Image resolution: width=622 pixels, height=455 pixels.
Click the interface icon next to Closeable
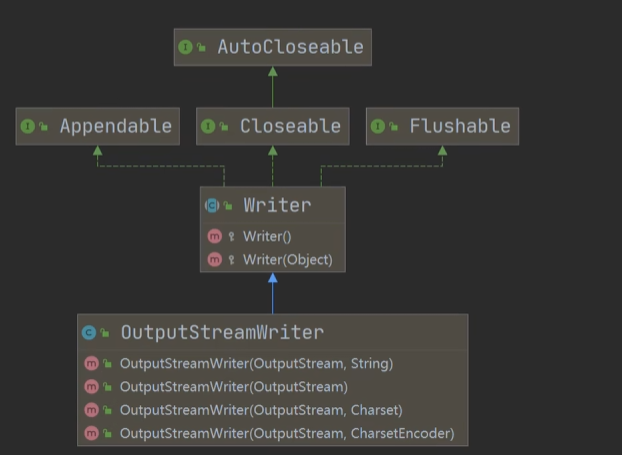pos(208,127)
